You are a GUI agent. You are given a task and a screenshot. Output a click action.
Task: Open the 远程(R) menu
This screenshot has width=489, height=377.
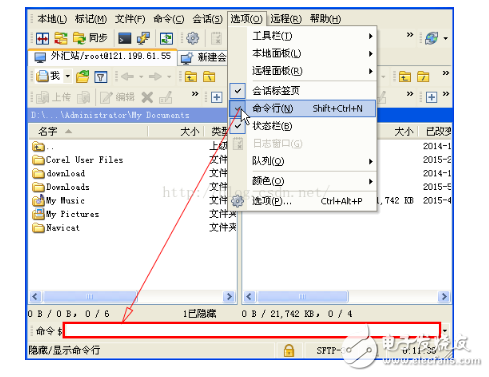pyautogui.click(x=286, y=19)
